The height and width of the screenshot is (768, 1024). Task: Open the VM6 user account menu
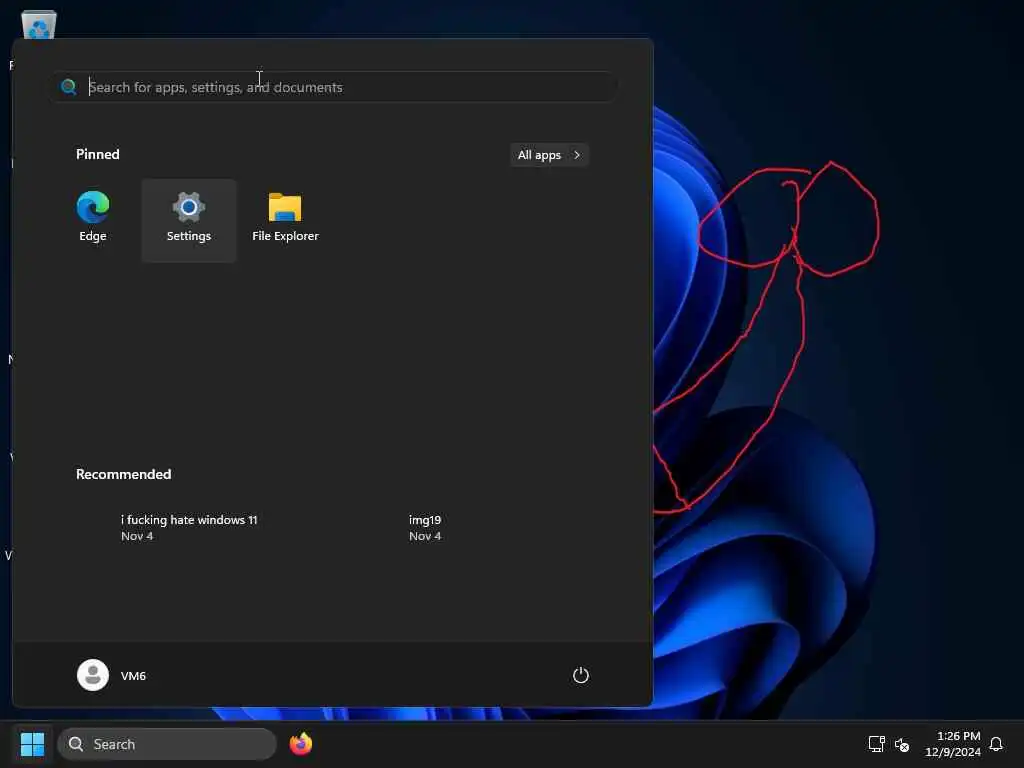pyautogui.click(x=112, y=675)
